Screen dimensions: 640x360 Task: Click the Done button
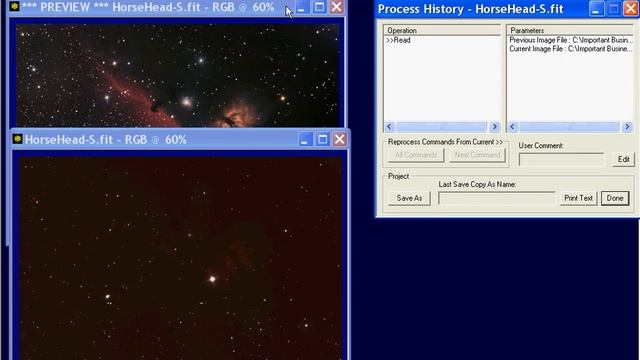615,198
